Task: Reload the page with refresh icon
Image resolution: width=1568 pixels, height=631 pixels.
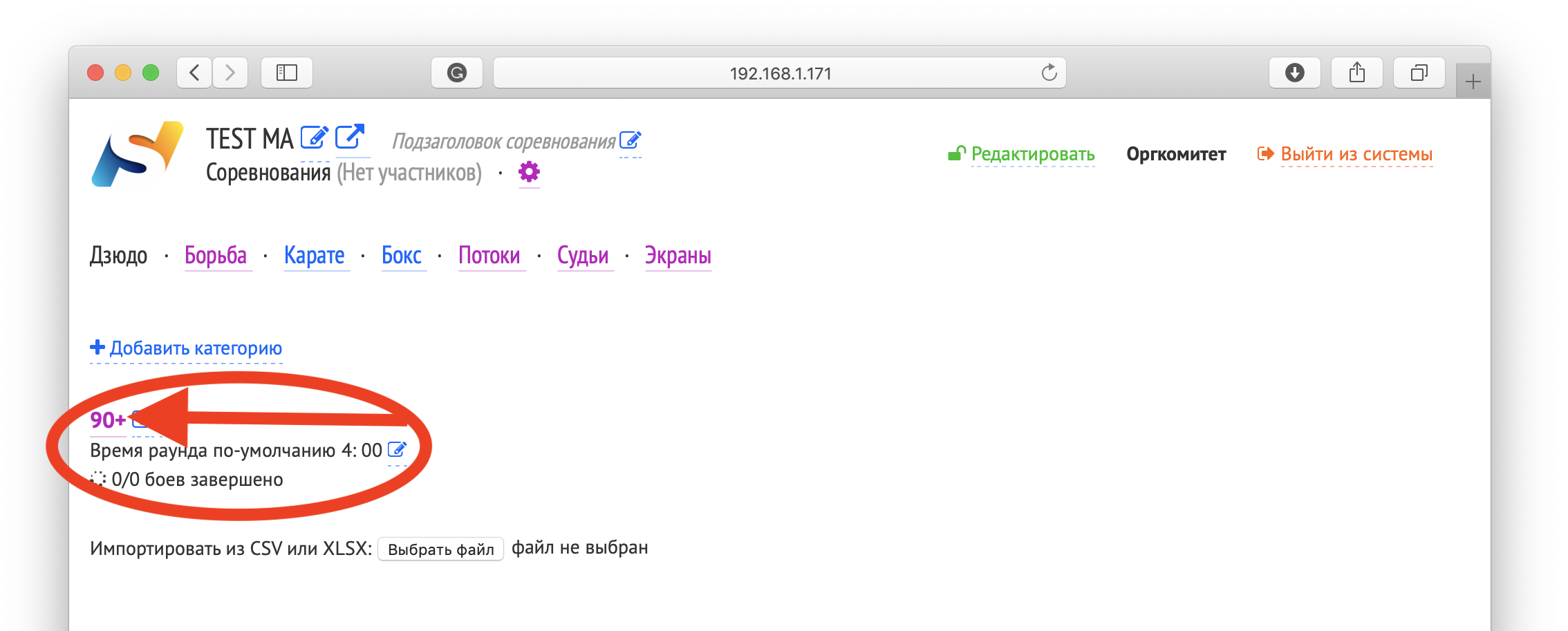Action: click(1049, 73)
